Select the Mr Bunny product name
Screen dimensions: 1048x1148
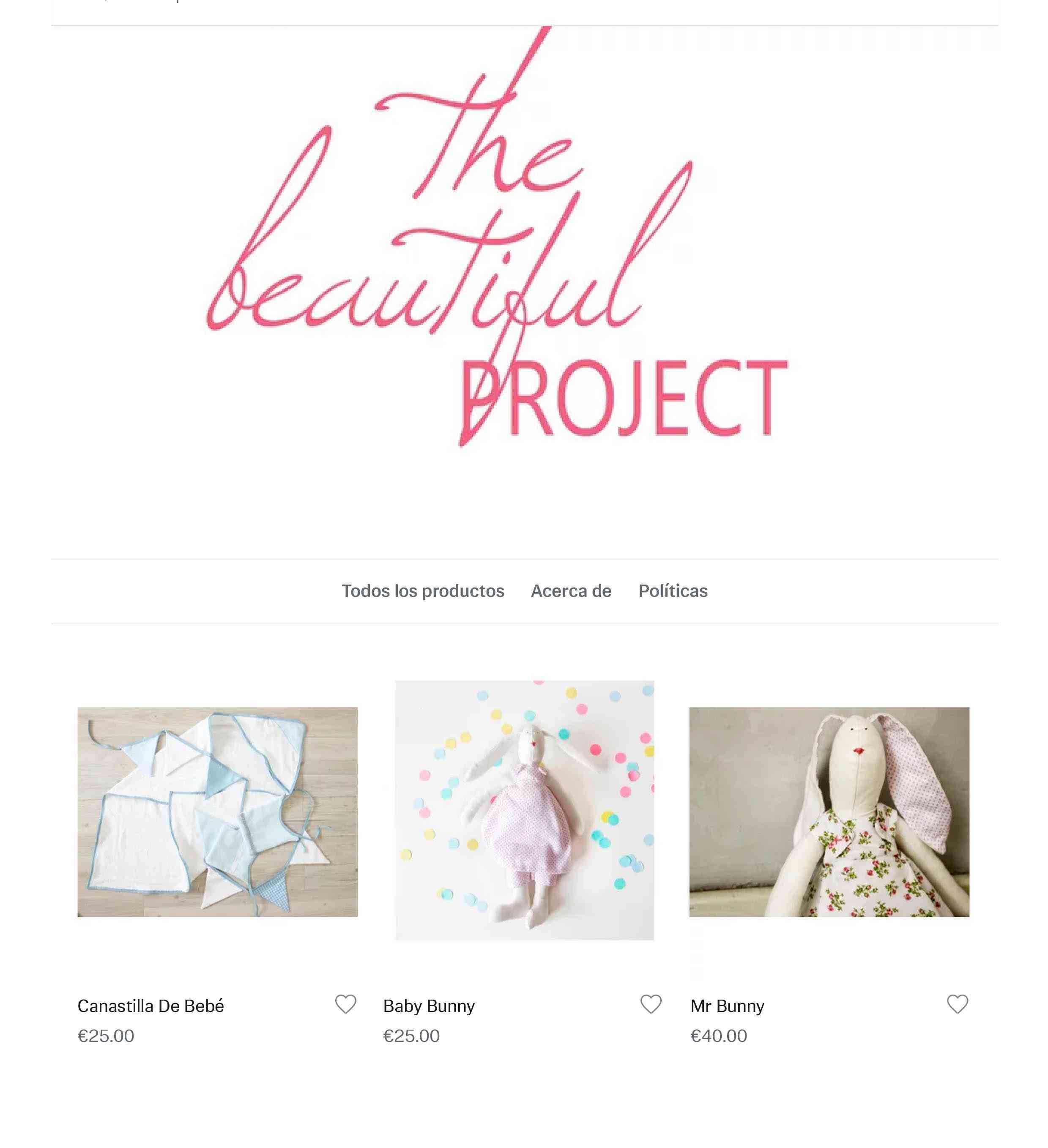click(727, 1006)
